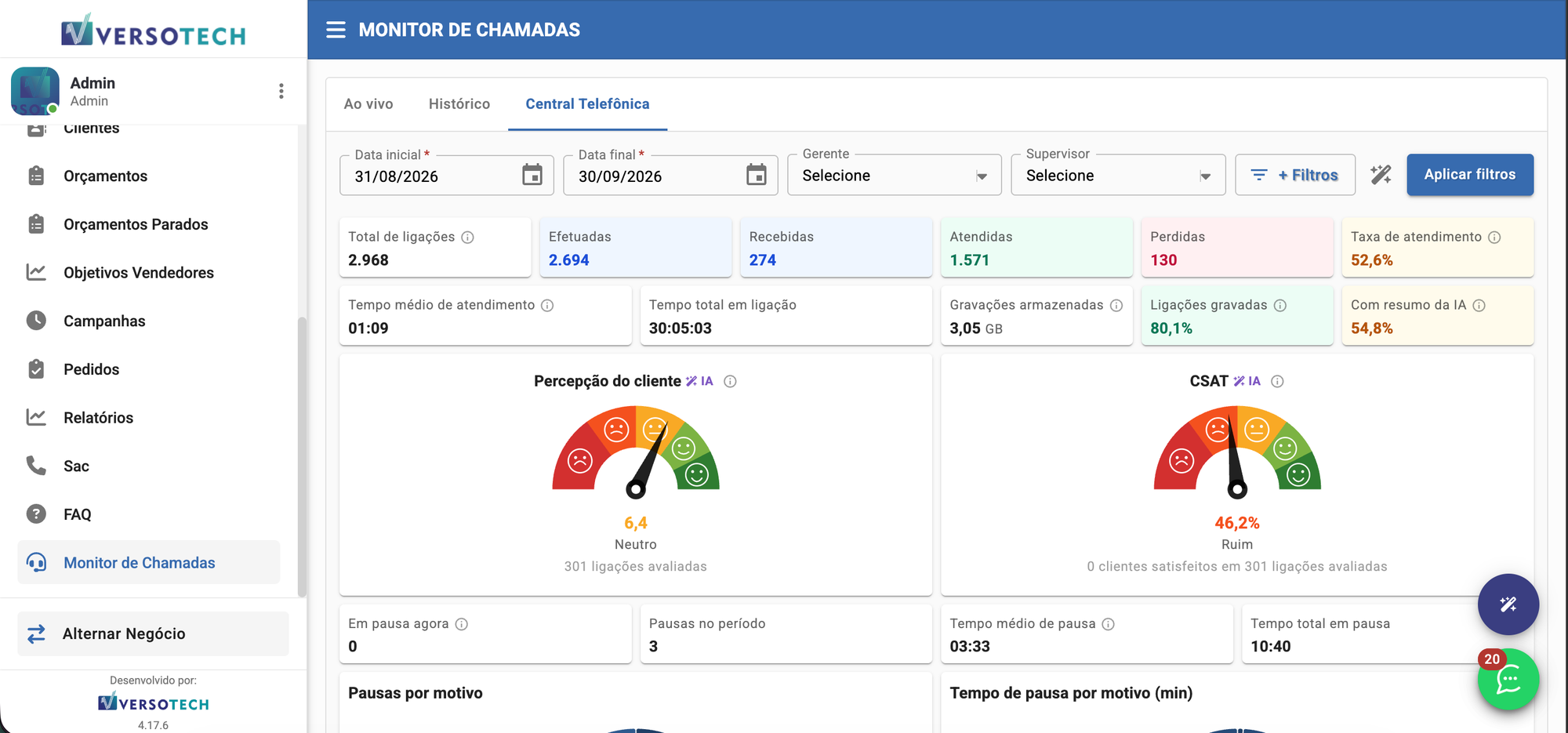Open FAQ in the sidebar
This screenshot has height=733, width=1568.
pyautogui.click(x=149, y=514)
